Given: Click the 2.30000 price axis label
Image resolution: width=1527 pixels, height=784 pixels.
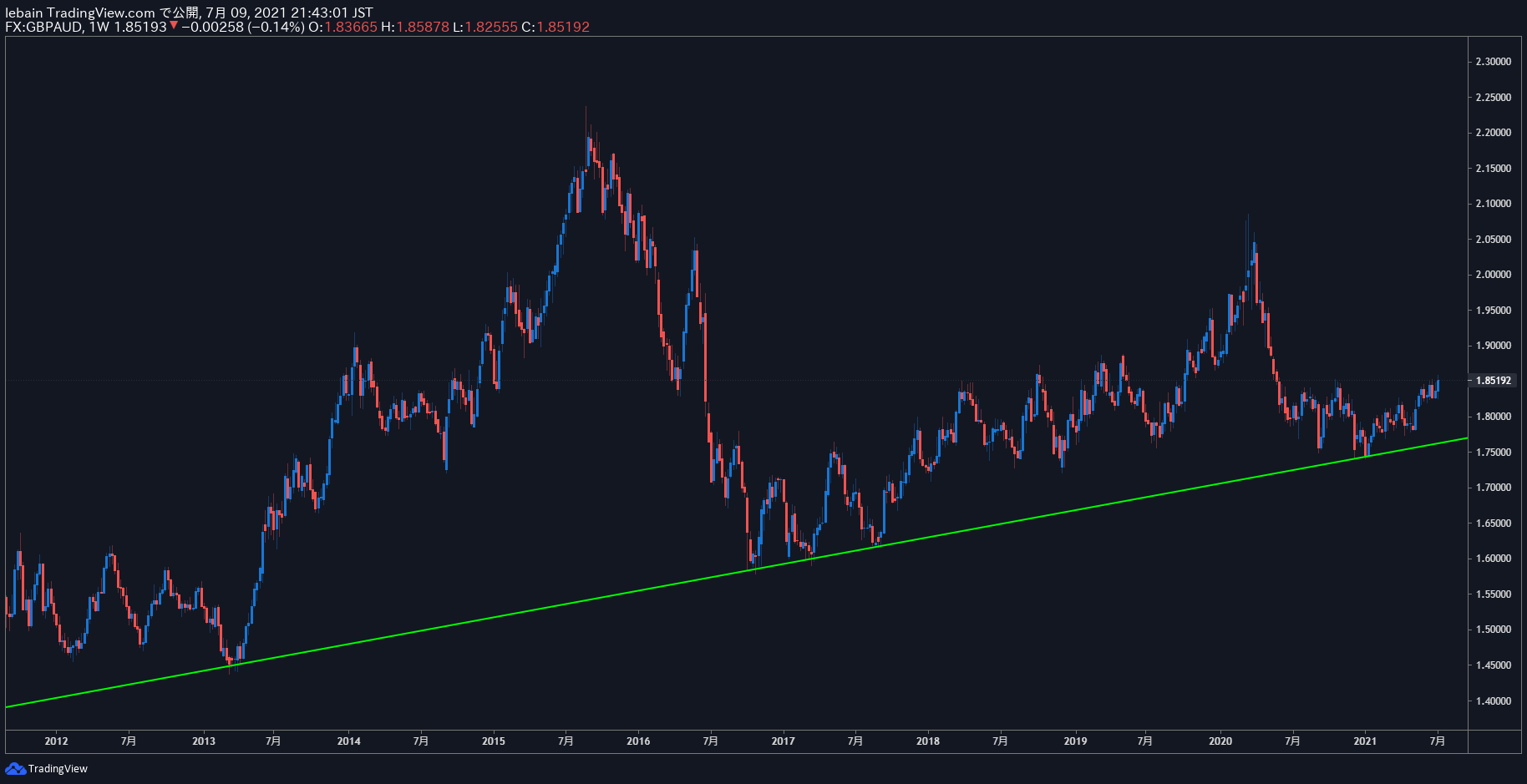Looking at the screenshot, I should (x=1494, y=62).
